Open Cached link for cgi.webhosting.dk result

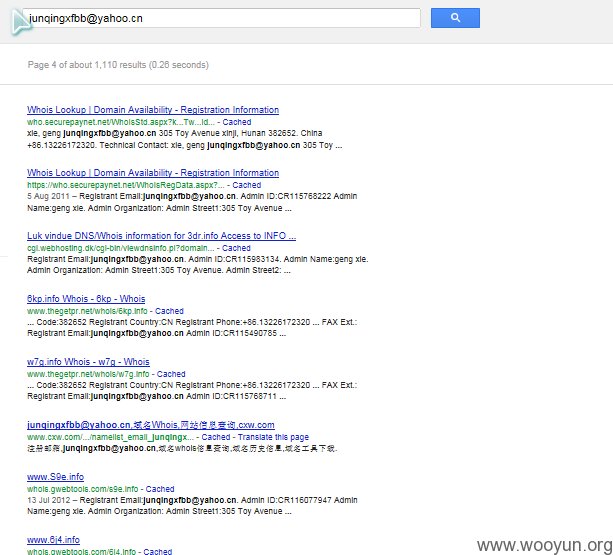click(236, 248)
